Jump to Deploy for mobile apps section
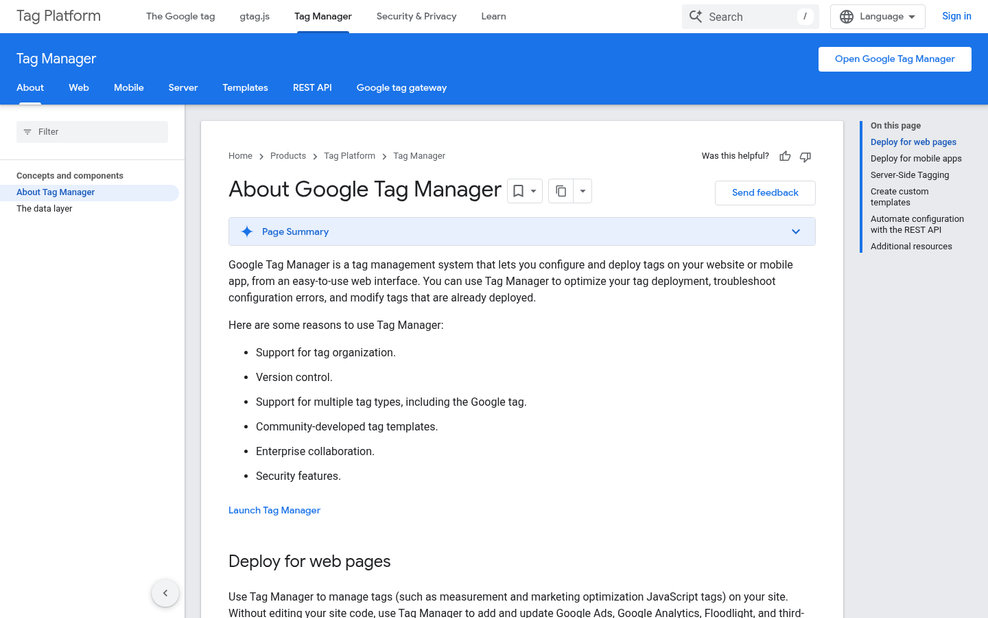The image size is (988, 618). 916,159
